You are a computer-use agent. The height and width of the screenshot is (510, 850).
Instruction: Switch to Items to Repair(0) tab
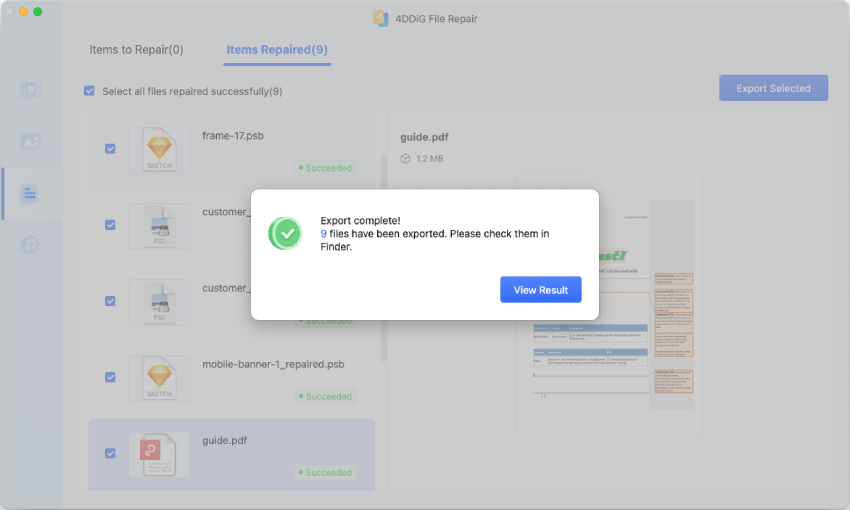click(x=136, y=50)
